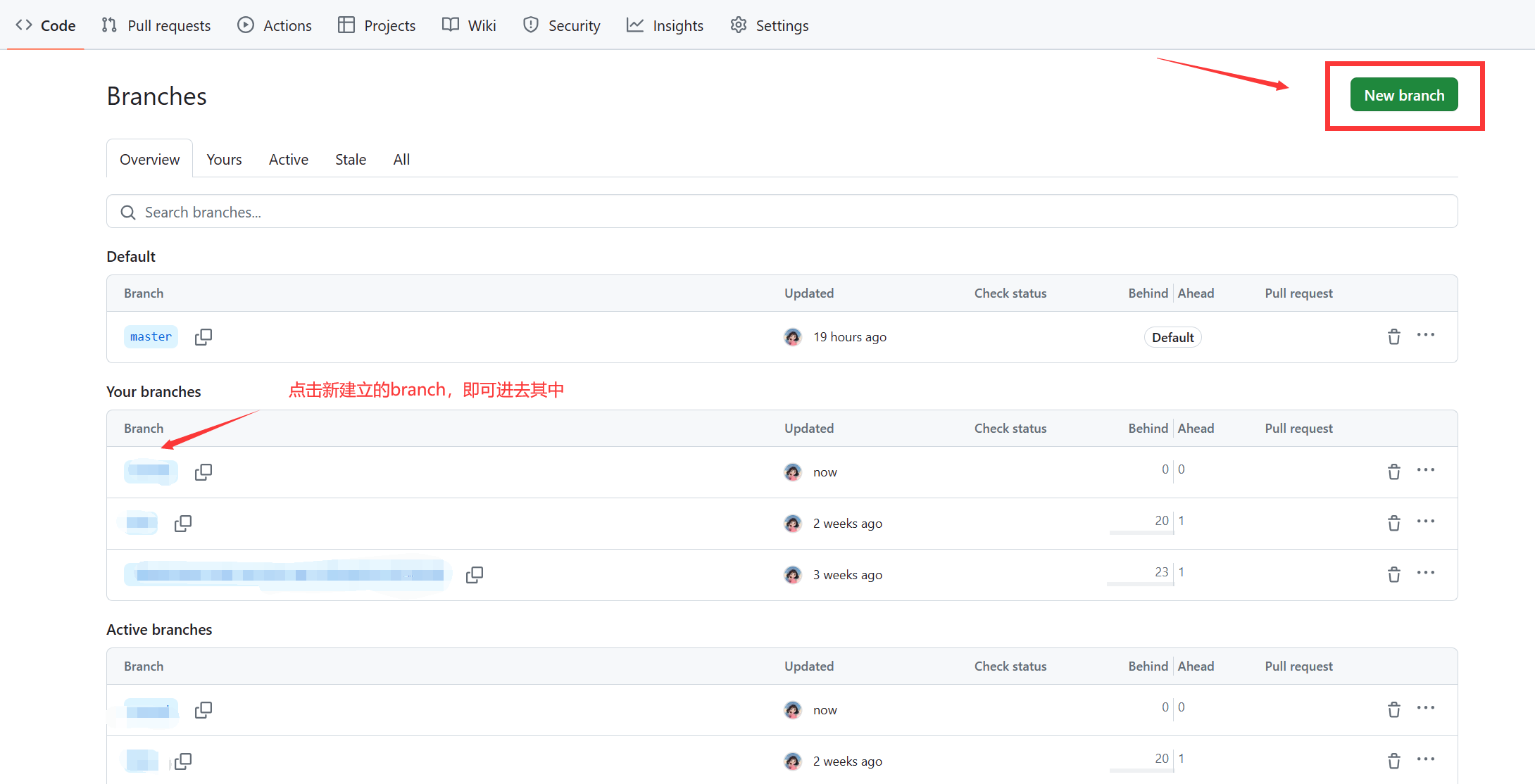
Task: Copy the master branch name
Action: click(x=203, y=337)
